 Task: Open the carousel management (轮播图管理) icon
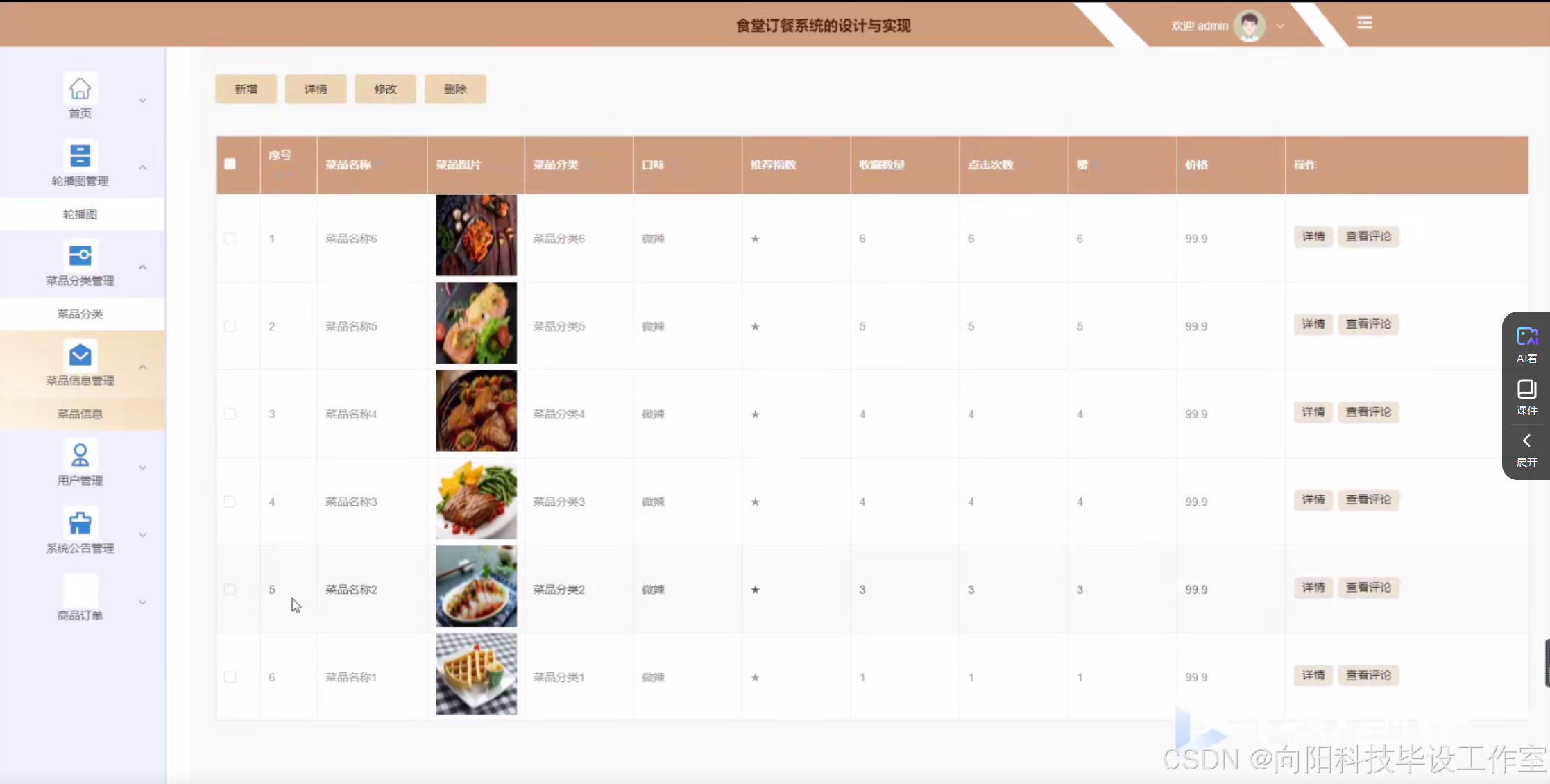coord(80,155)
